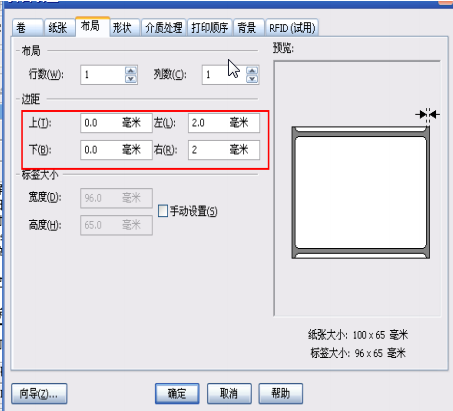Open the 介质处理 tab

(164, 28)
